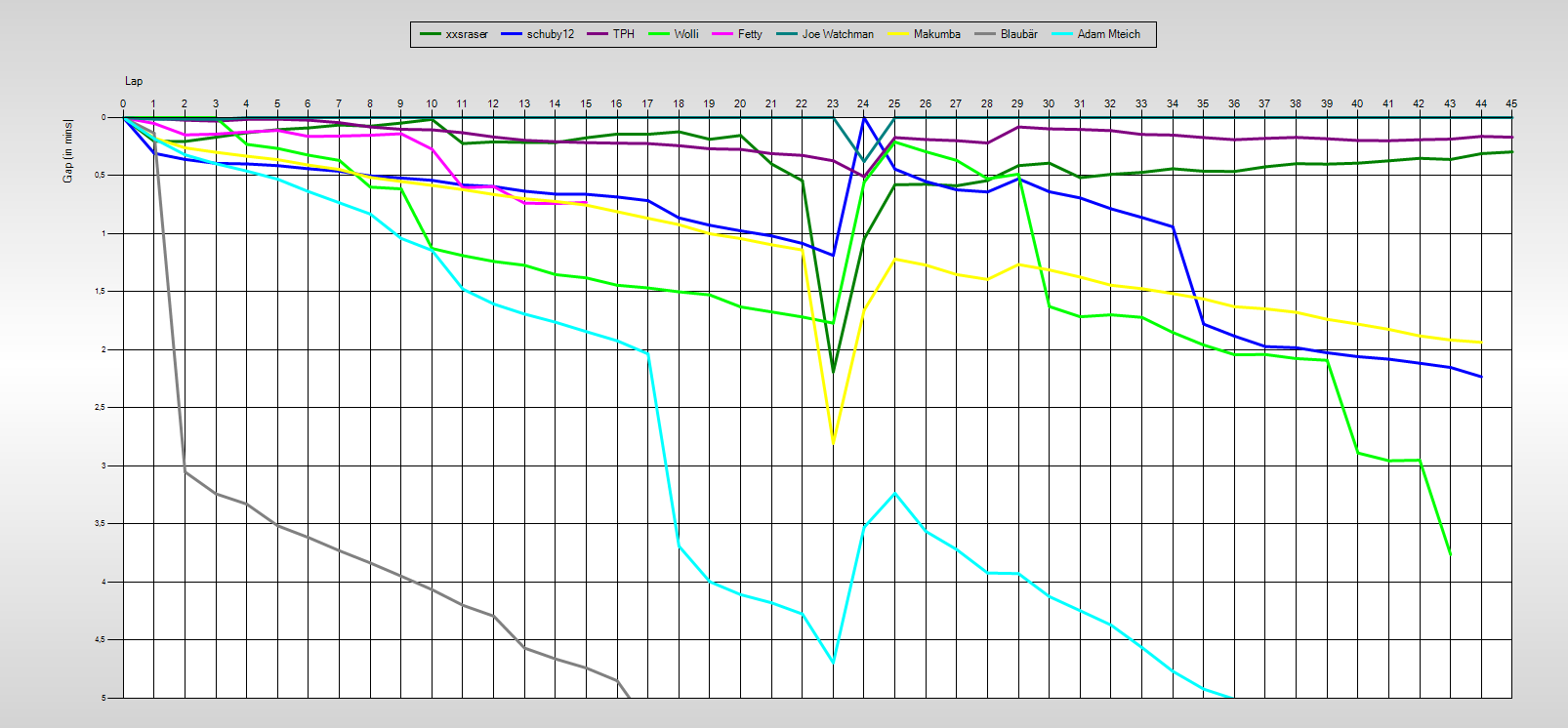Click lap number 5 on the axis
The height and width of the screenshot is (728, 1568).
pyautogui.click(x=277, y=103)
